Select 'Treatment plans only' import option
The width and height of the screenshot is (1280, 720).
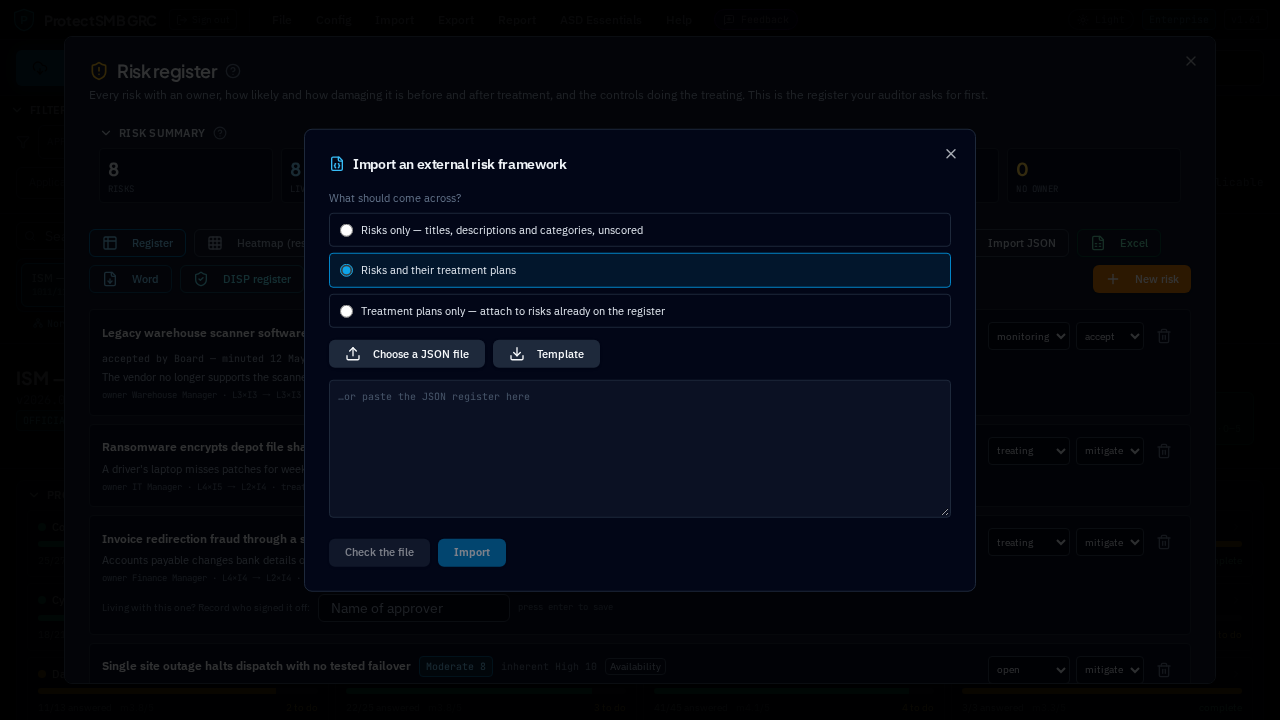coord(640,311)
